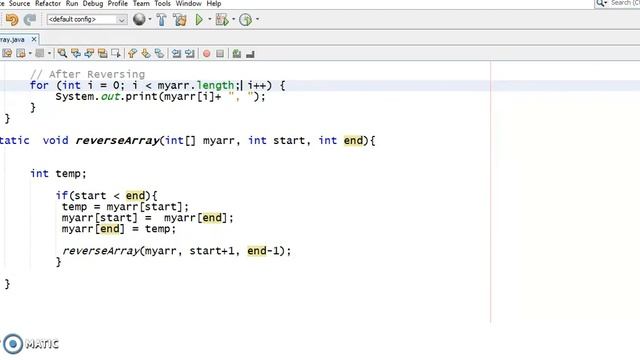Click the Uncomment lines icon

(250, 53)
